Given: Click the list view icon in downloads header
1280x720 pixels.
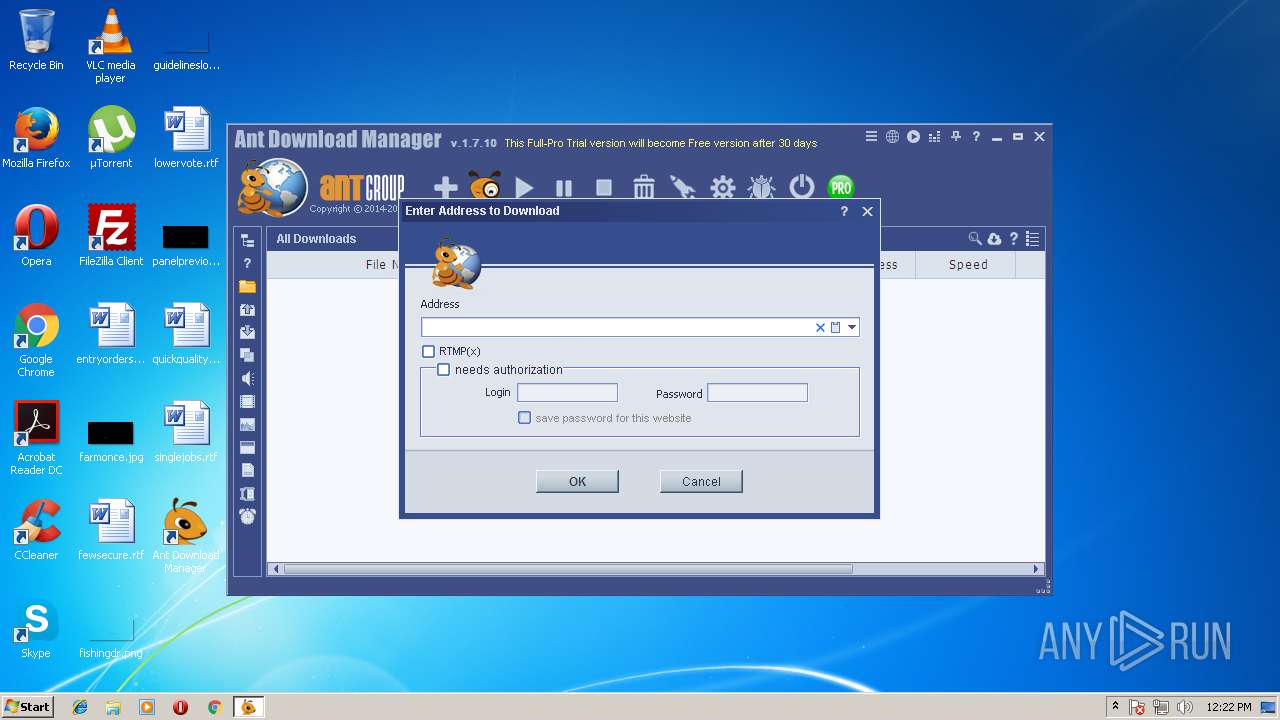Looking at the screenshot, I should (1033, 239).
